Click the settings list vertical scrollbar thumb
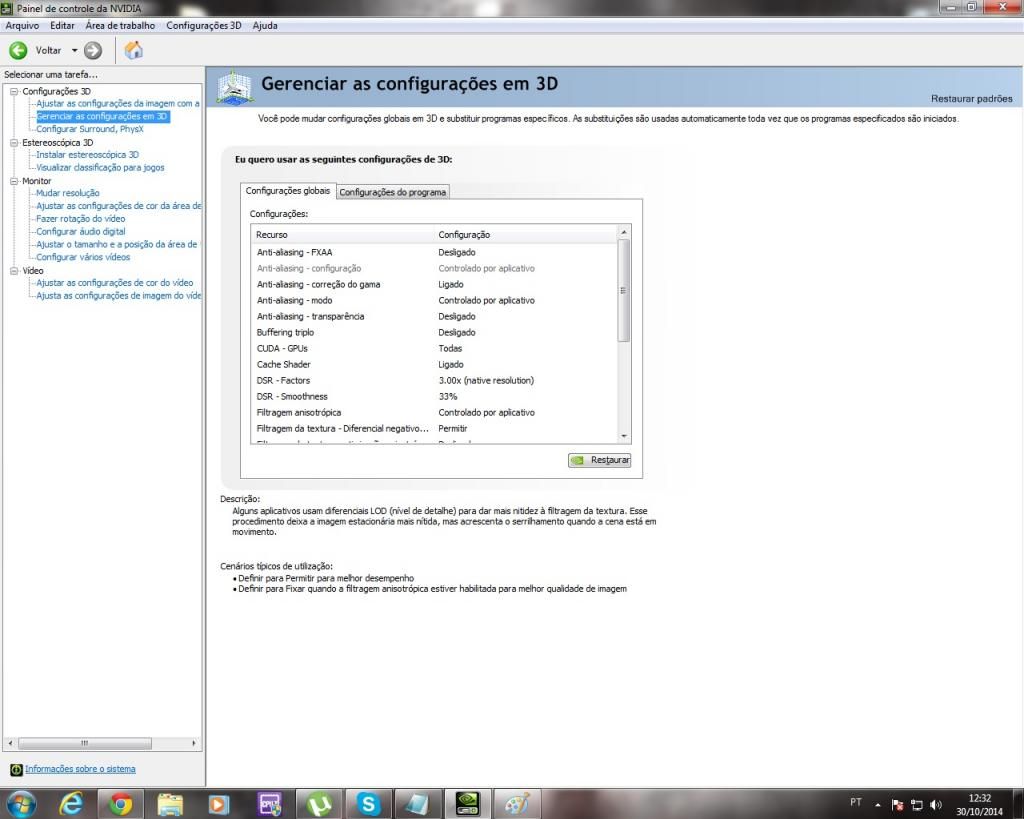The image size is (1024, 819). coord(624,291)
